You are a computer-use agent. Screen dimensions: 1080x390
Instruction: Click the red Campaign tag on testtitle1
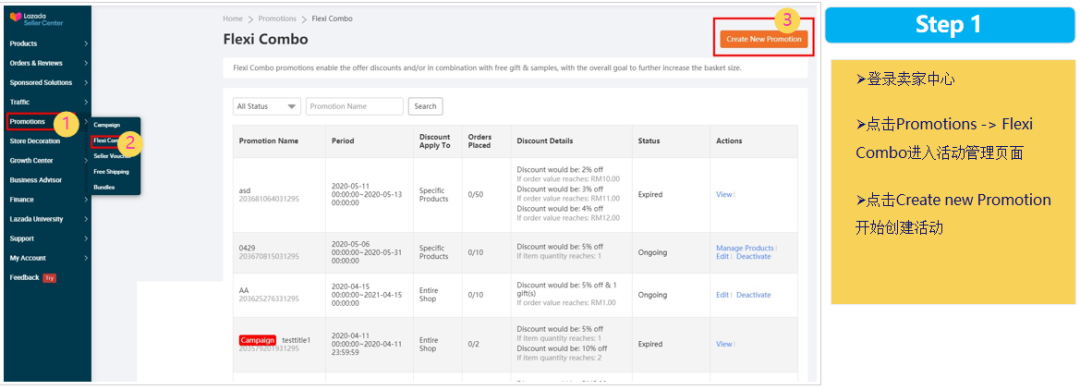[x=258, y=340]
